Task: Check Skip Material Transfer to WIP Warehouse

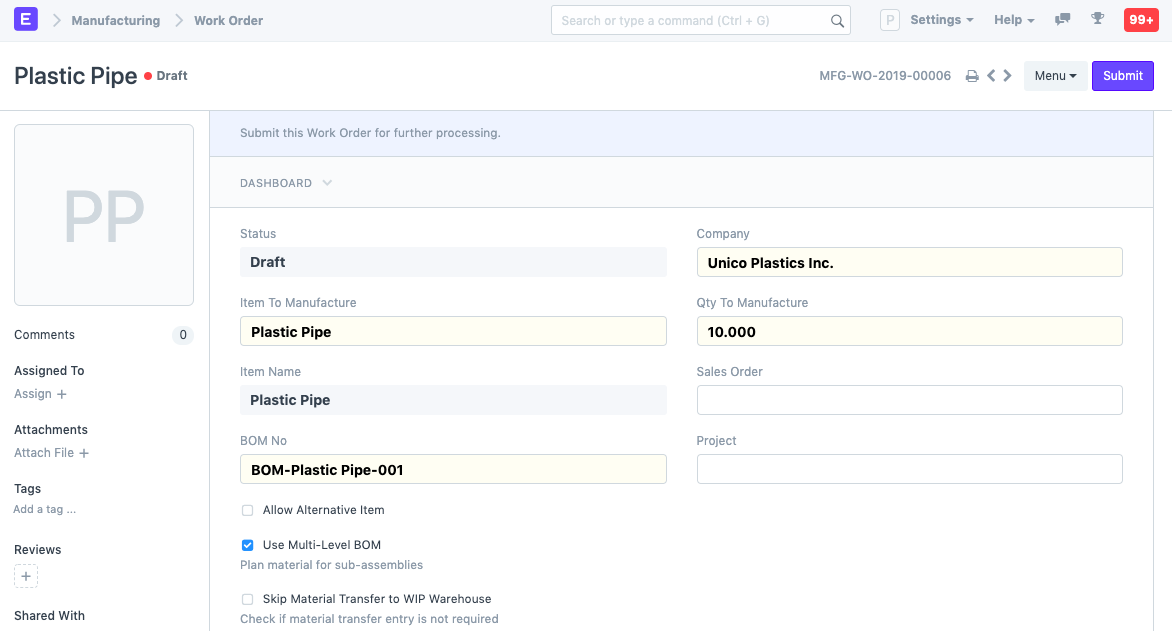Action: (247, 599)
